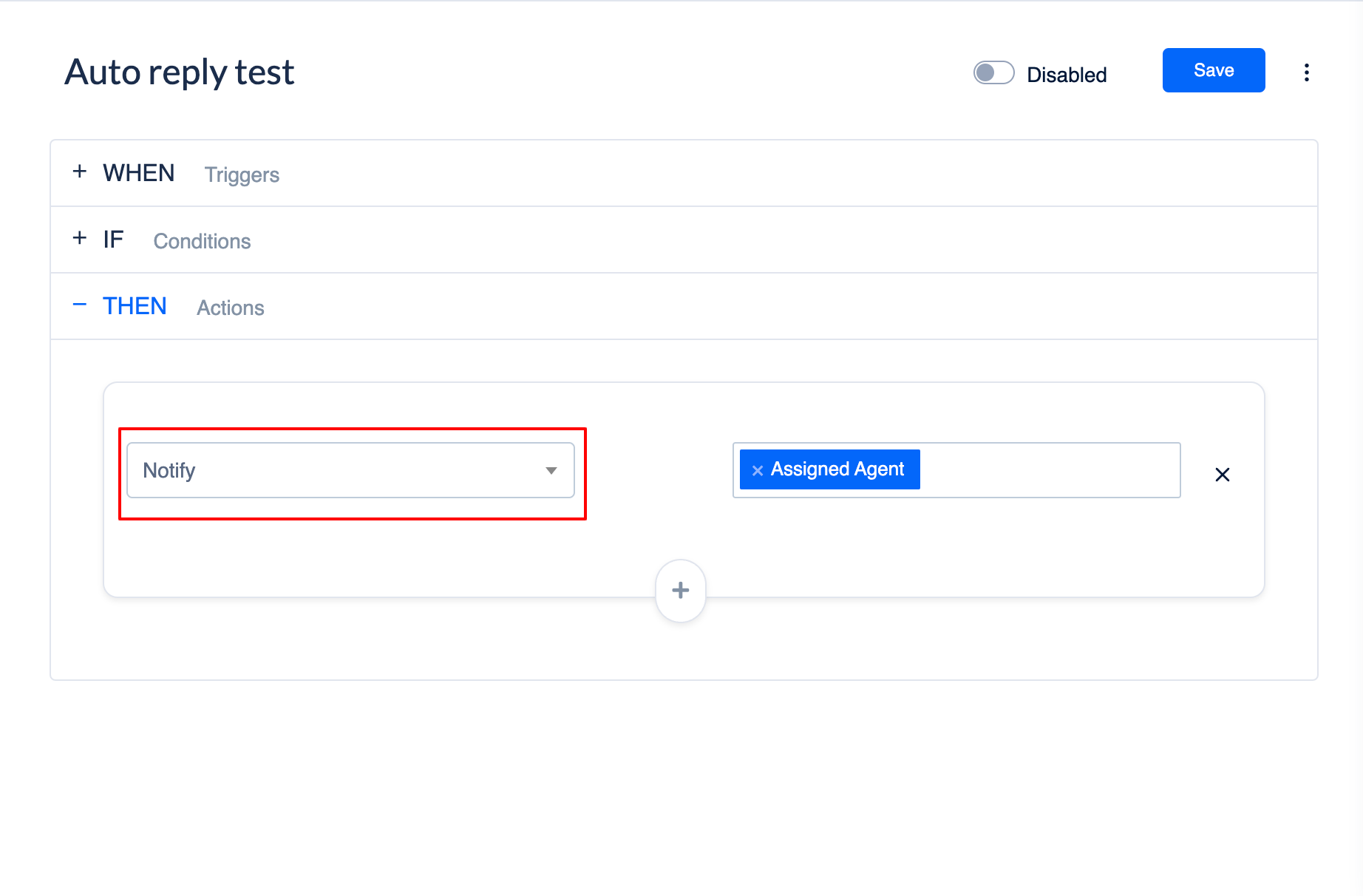
Task: Click the plus icon beside WHEN
Action: 80,172
